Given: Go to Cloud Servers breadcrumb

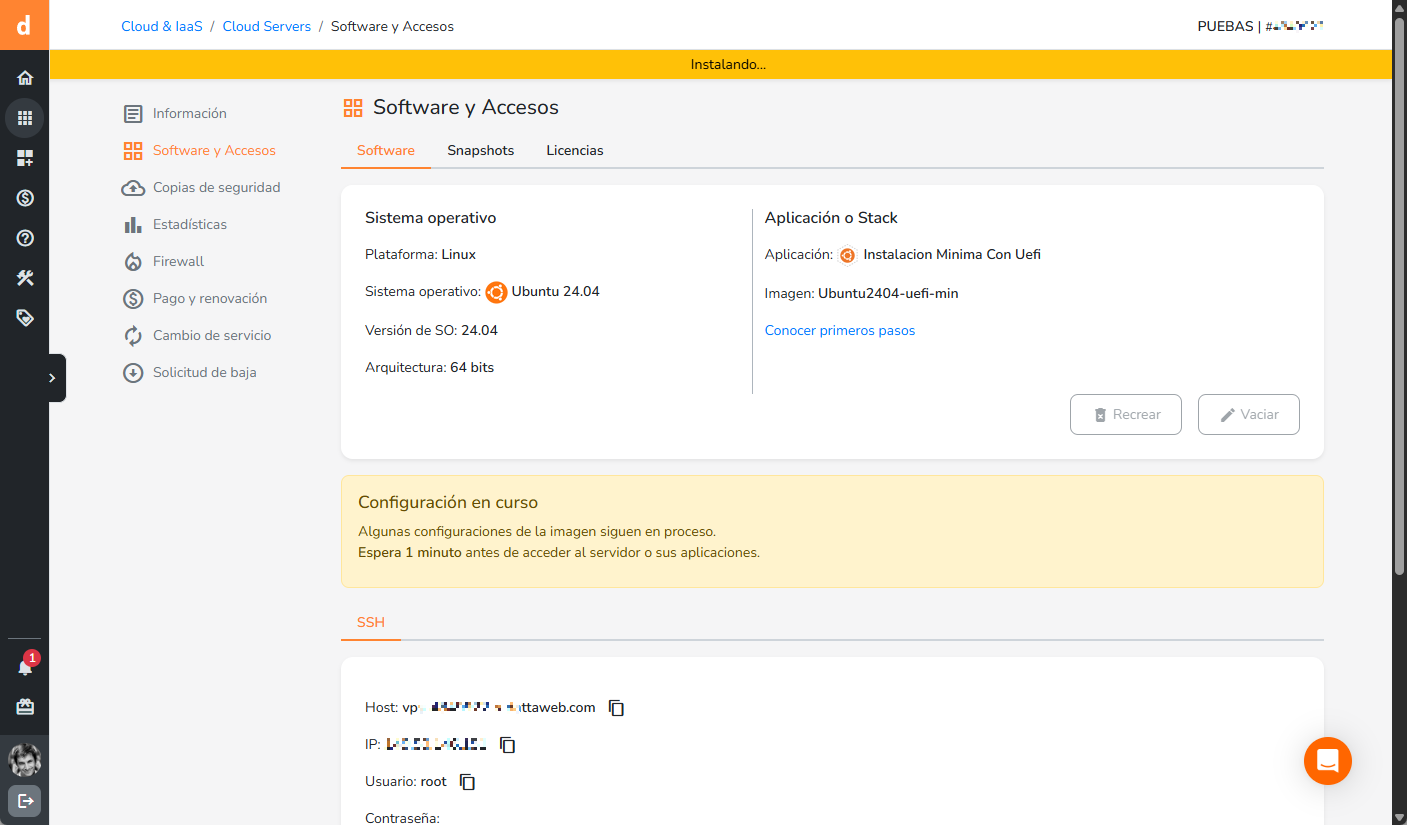Looking at the screenshot, I should tap(267, 27).
